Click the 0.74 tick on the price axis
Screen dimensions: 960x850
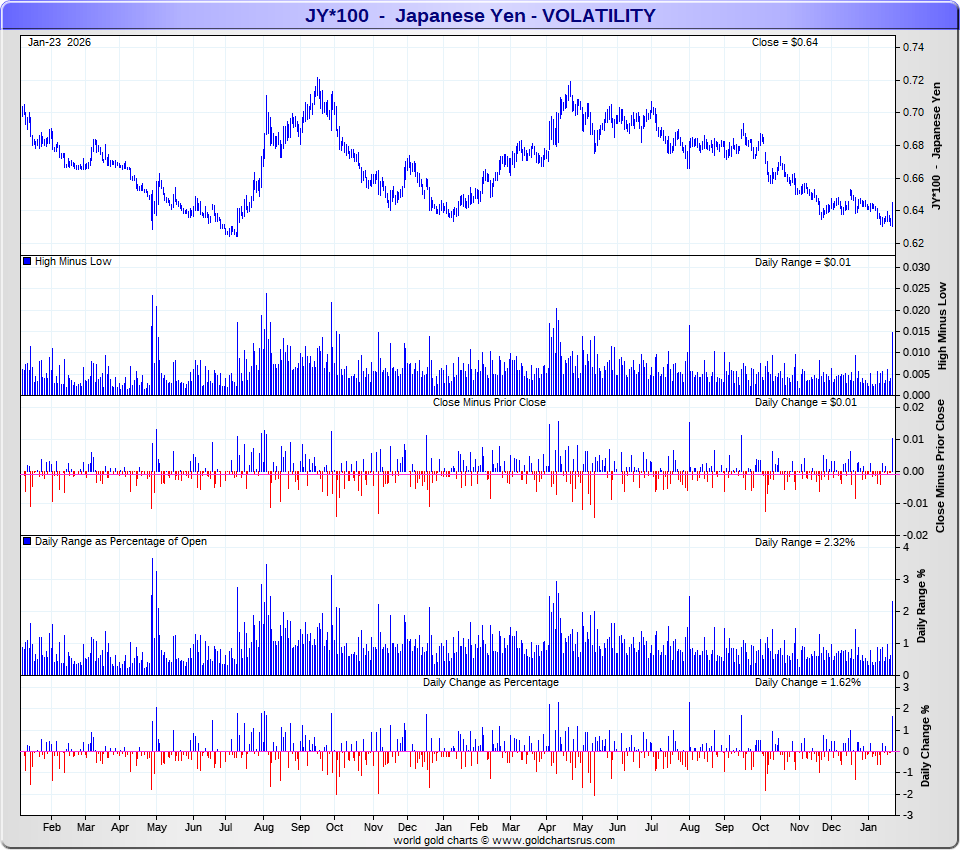click(x=913, y=48)
